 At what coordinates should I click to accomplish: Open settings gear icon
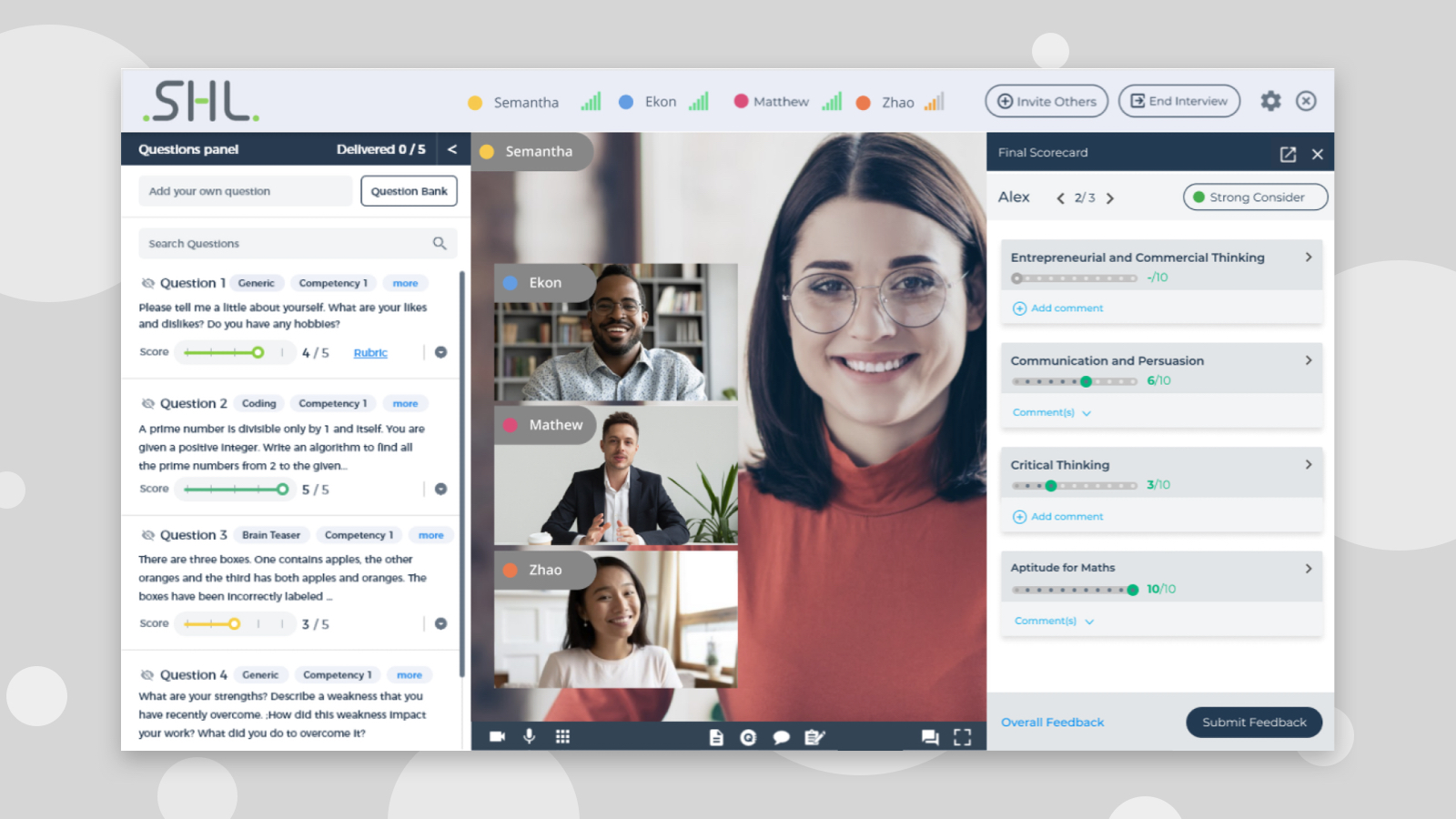point(1270,101)
